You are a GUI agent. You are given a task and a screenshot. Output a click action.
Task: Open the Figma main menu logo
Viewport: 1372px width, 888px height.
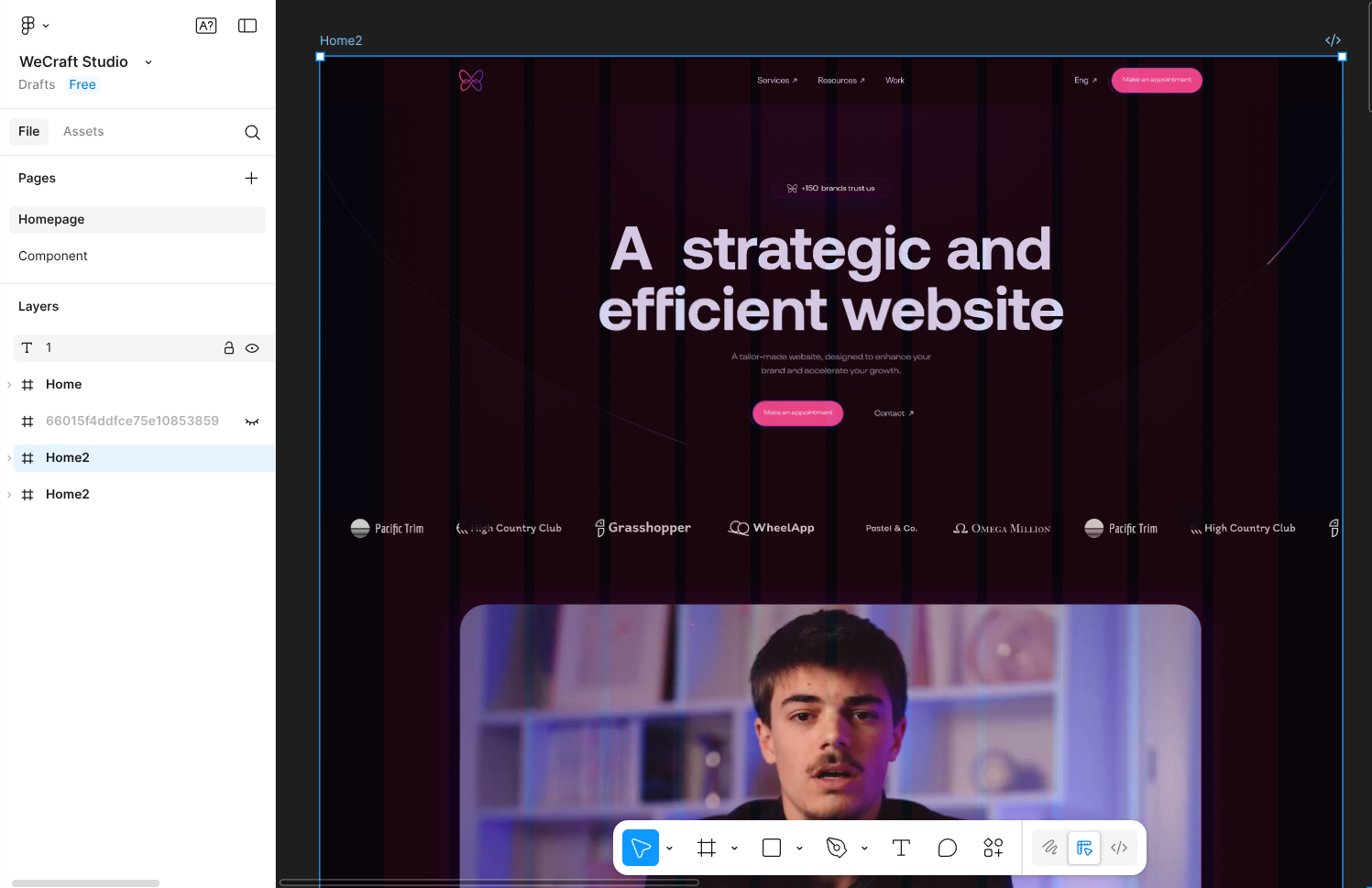(27, 26)
